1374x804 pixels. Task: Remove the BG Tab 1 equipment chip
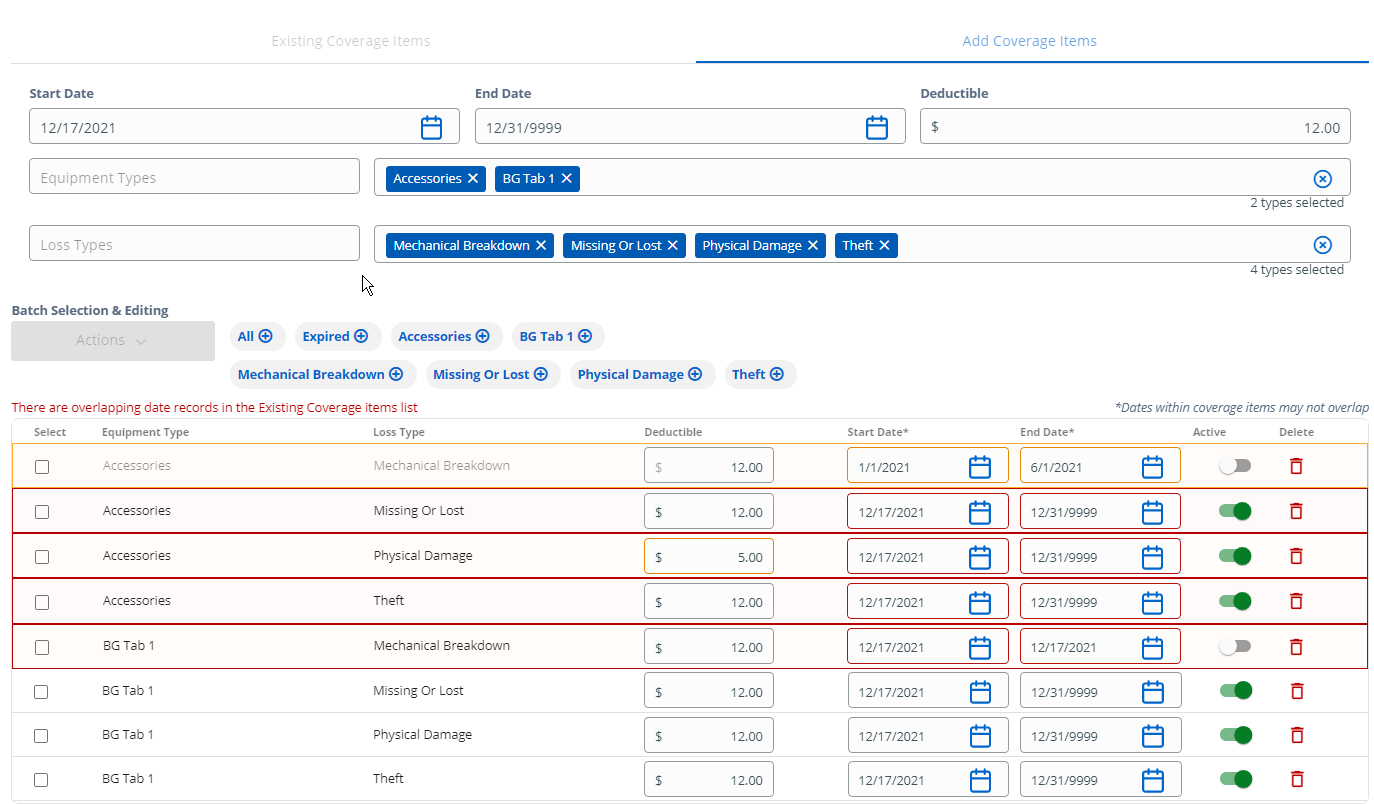[x=566, y=178]
